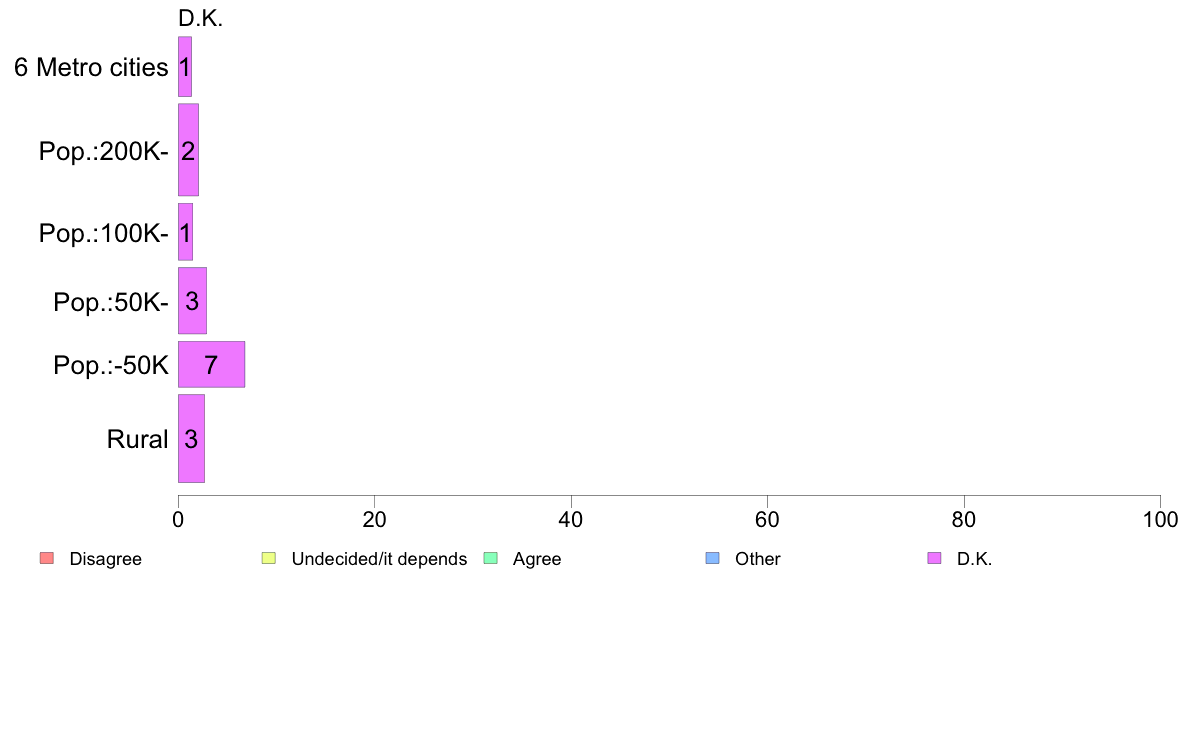Click the Pop.:50K- bar
Viewport: 1188px width, 736px height.
[192, 301]
